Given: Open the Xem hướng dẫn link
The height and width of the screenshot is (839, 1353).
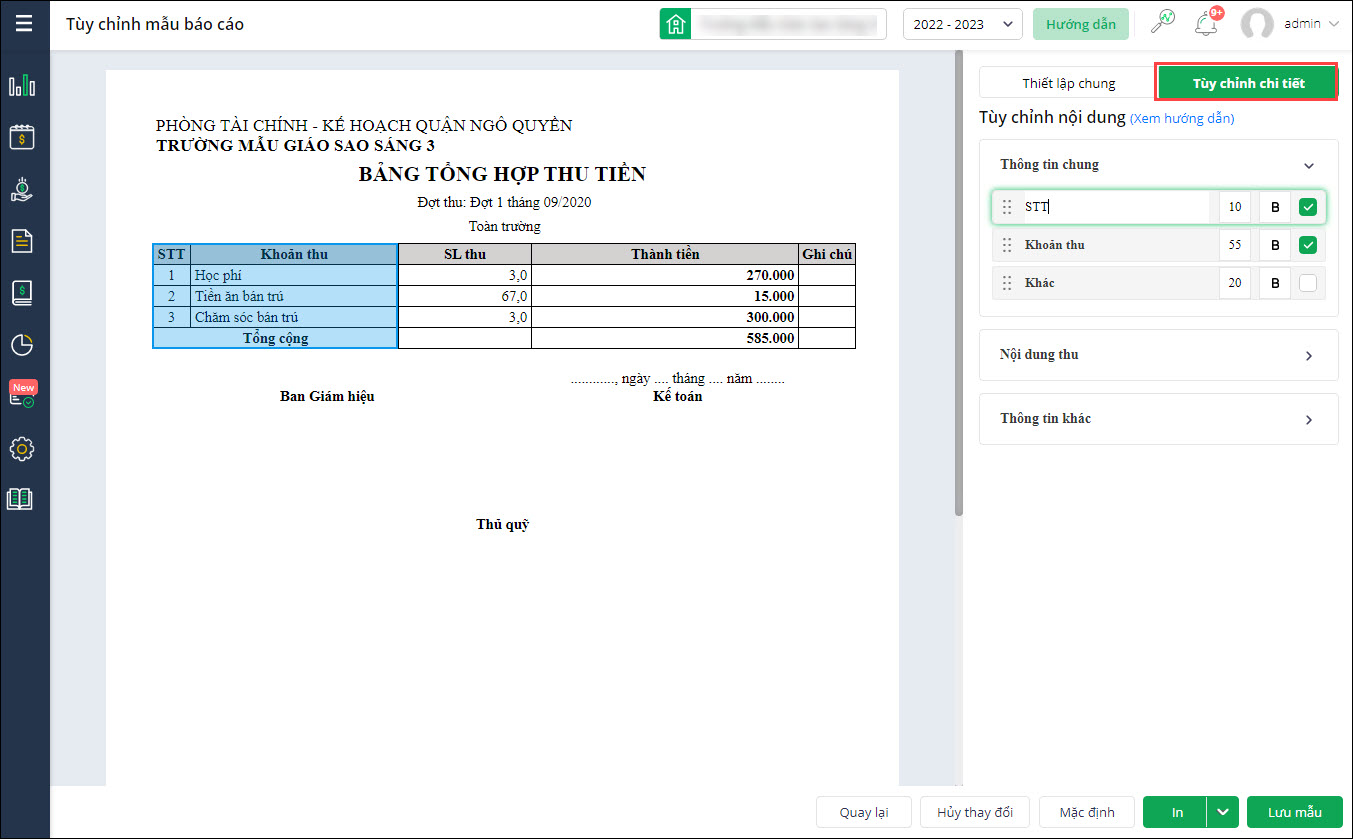Looking at the screenshot, I should click(x=1182, y=119).
